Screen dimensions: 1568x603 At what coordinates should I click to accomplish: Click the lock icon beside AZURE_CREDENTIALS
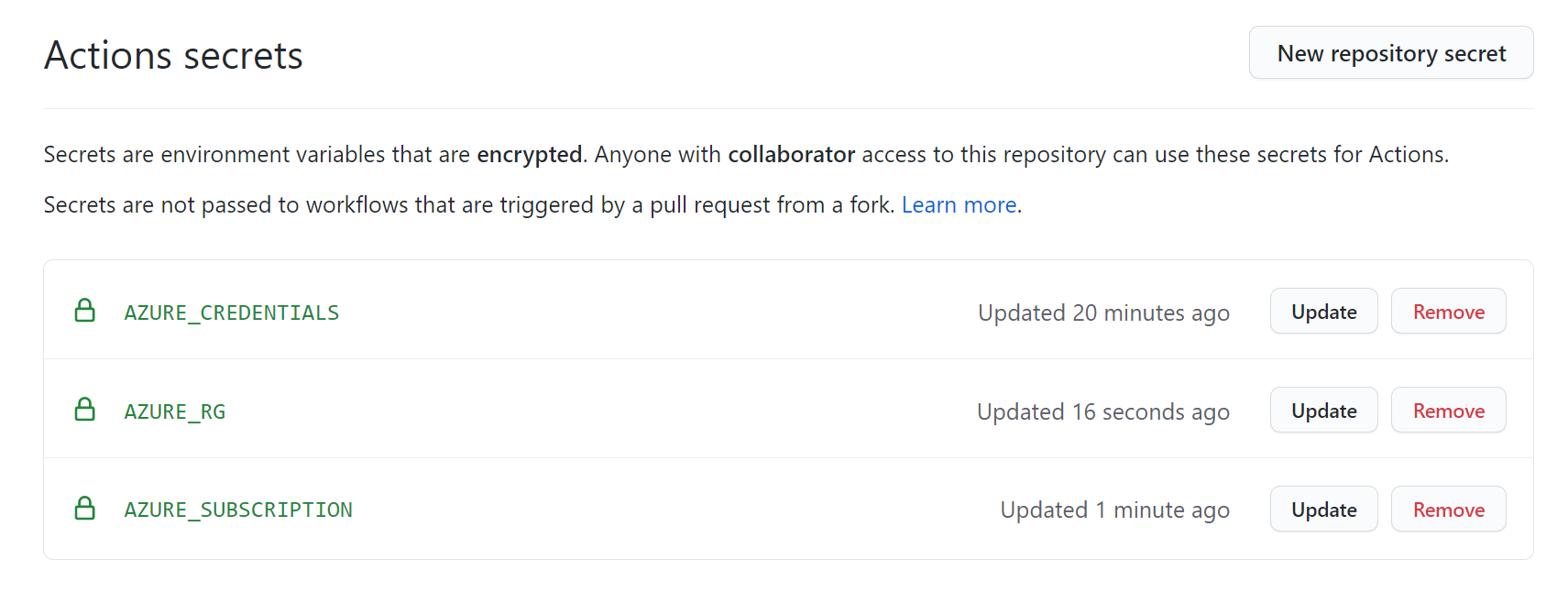[85, 311]
